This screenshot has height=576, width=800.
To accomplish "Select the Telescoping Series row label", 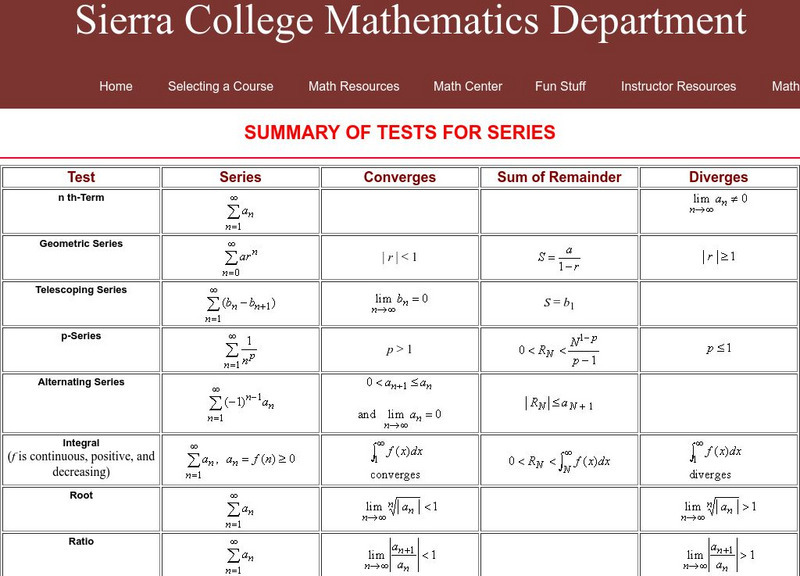I will 81,289.
